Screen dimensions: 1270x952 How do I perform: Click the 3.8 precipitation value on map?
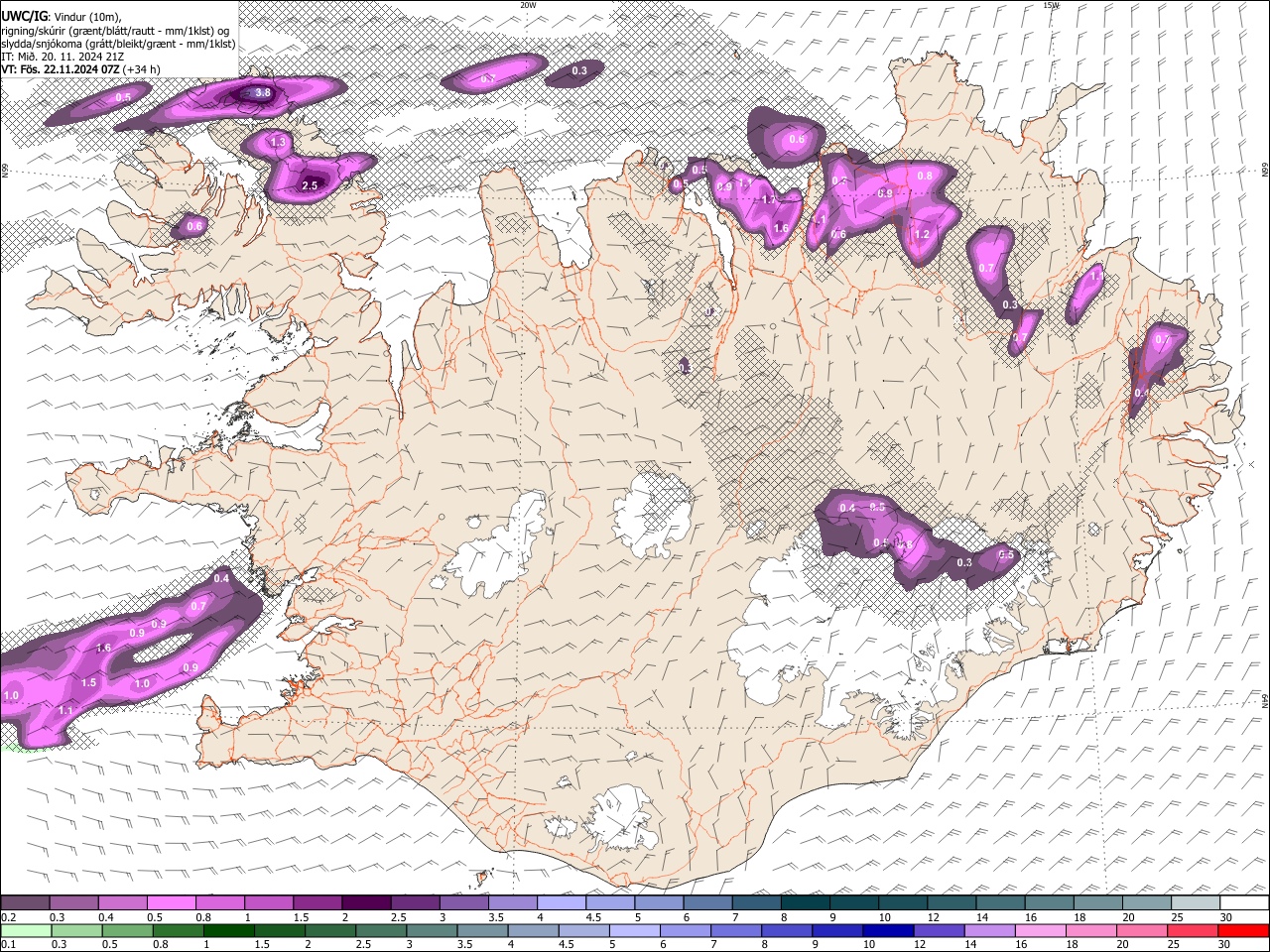point(263,93)
